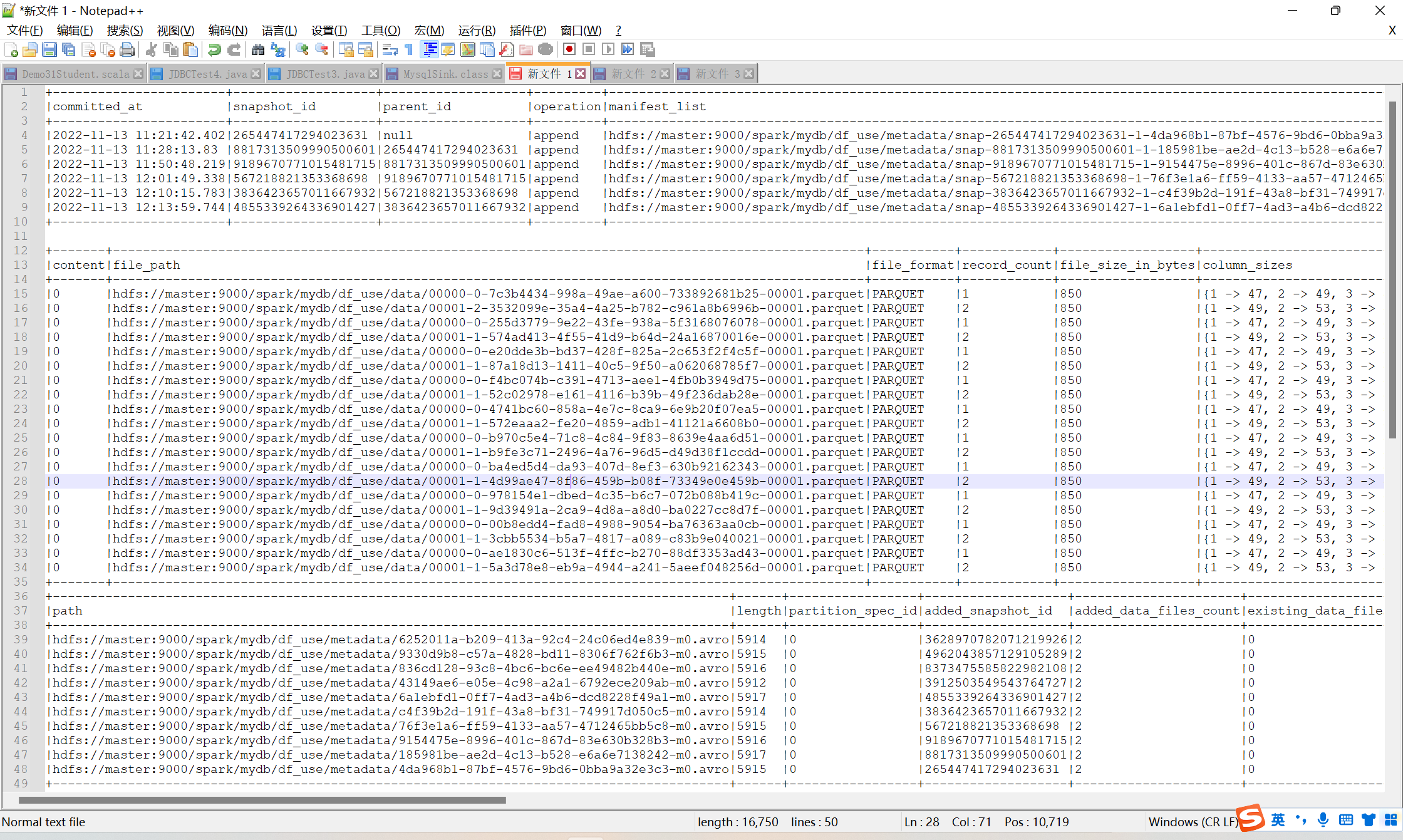This screenshot has height=840, width=1403.
Task: Click the Start Recording macro icon
Action: (x=569, y=49)
